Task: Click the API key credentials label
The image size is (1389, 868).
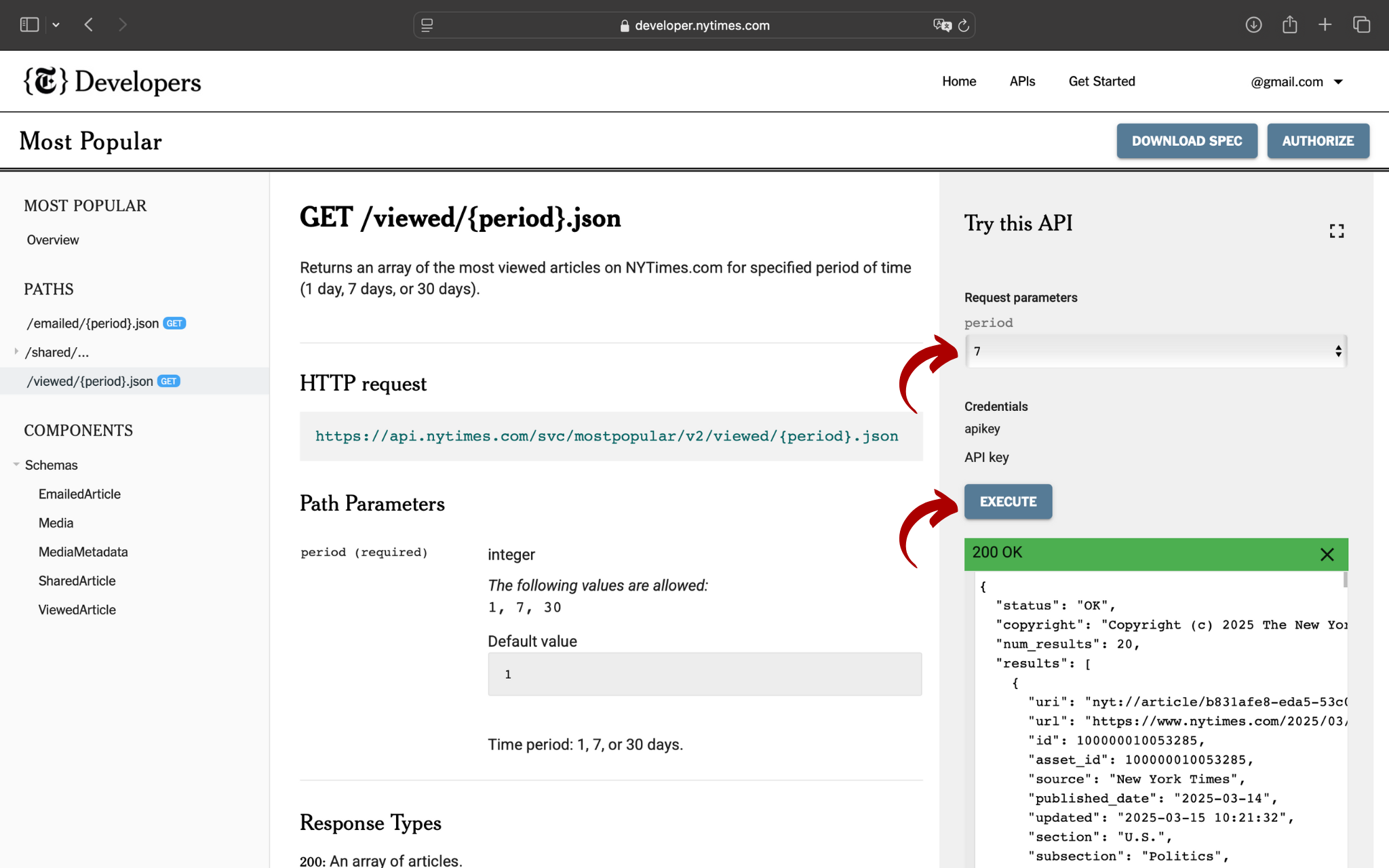Action: pos(987,457)
